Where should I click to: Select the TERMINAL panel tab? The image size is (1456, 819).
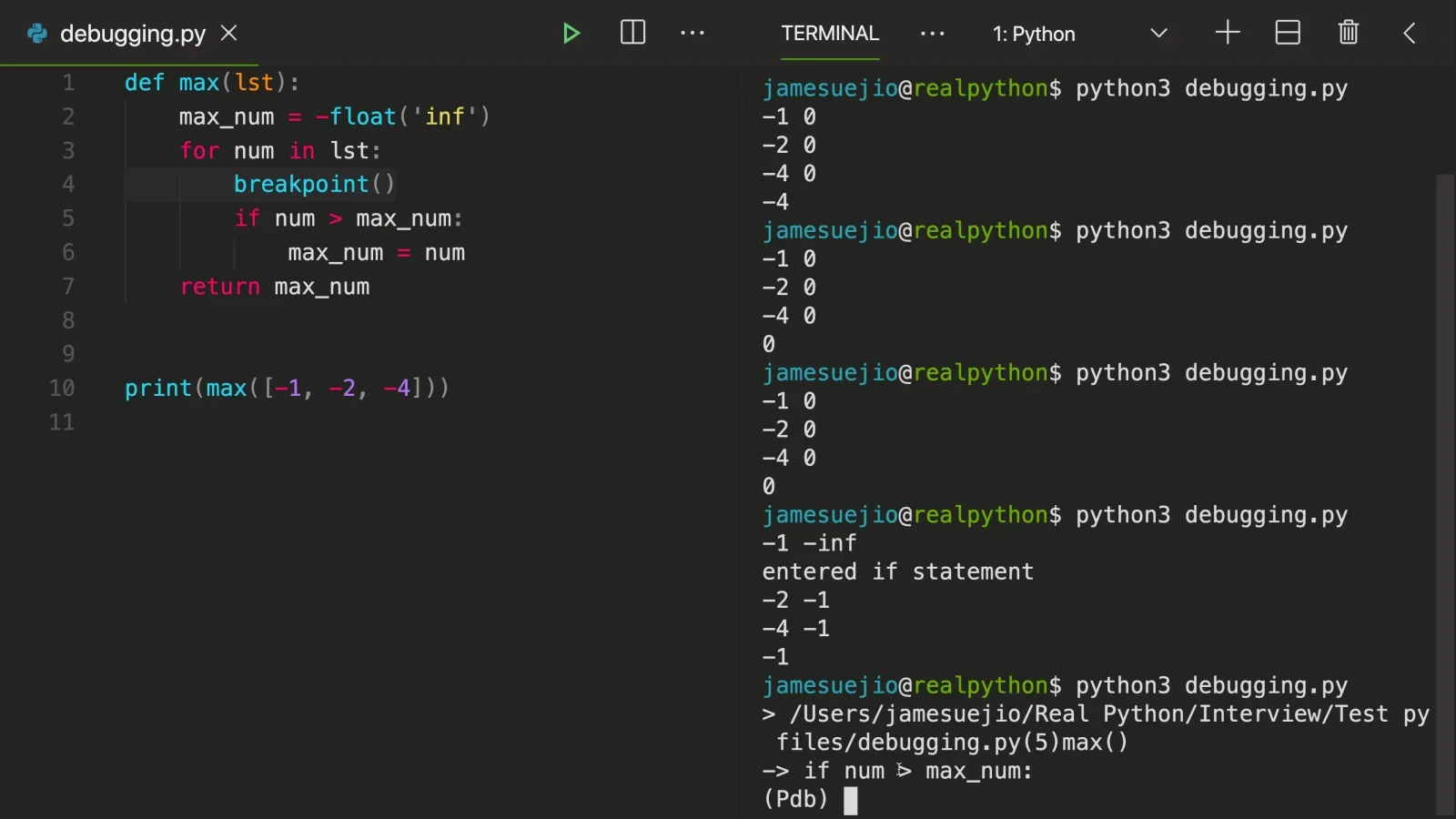(x=830, y=34)
